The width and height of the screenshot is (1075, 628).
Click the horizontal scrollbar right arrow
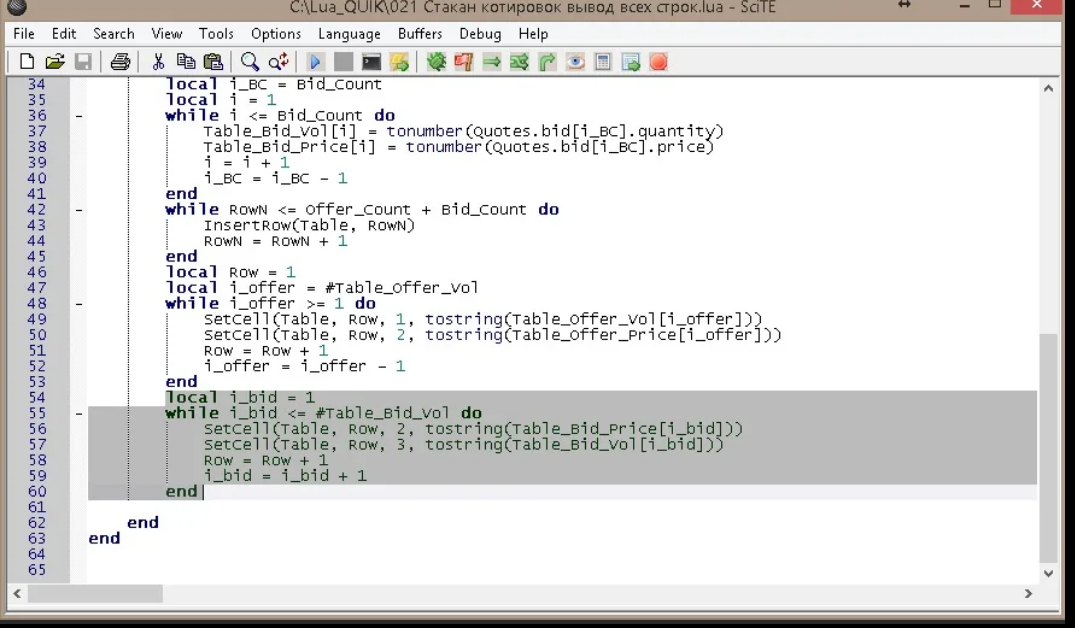[1028, 594]
